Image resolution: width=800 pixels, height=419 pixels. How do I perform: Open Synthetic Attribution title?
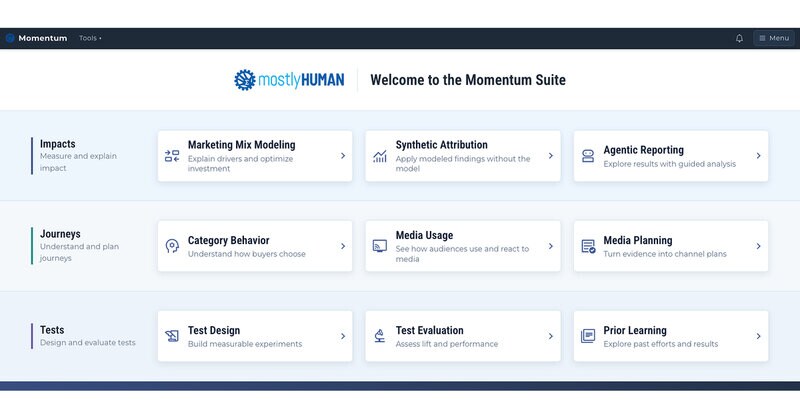click(x=441, y=145)
